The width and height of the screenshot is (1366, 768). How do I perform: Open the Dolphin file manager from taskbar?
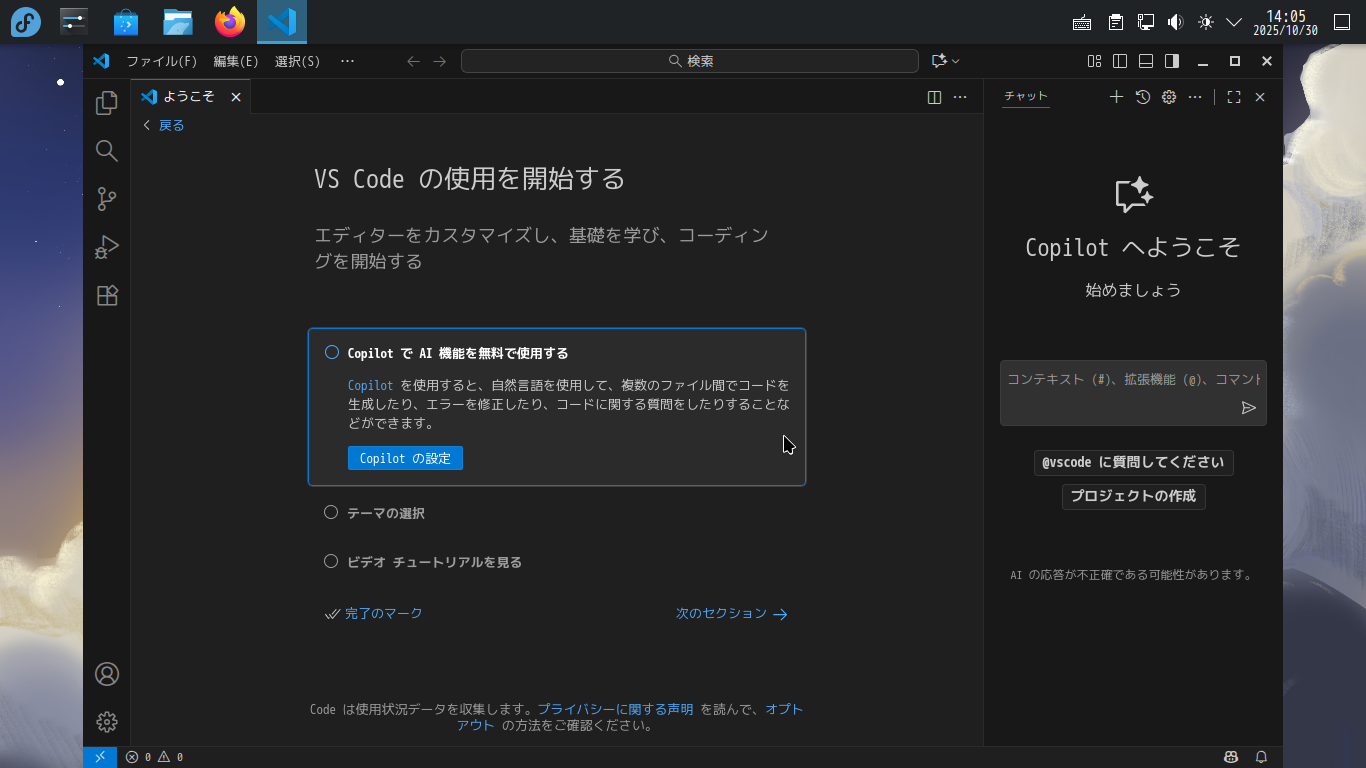178,22
